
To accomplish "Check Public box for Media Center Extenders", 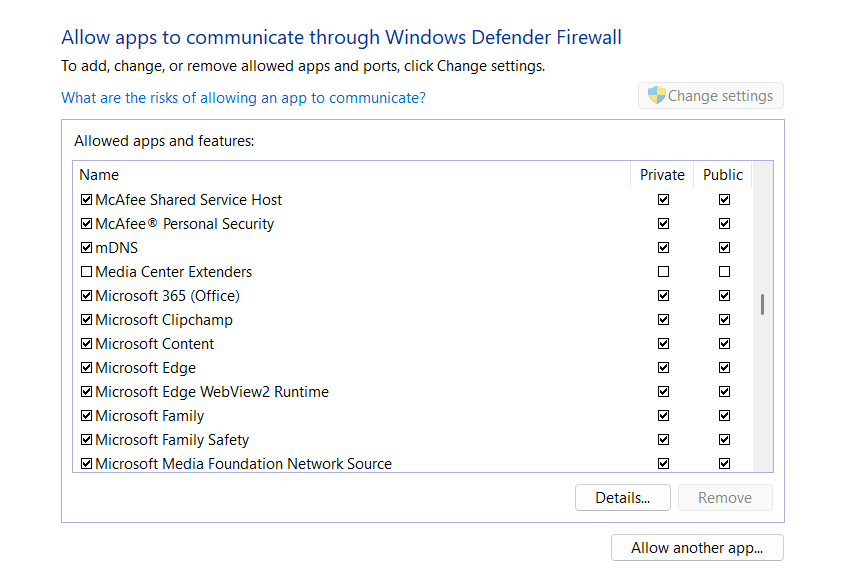I will [x=724, y=272].
